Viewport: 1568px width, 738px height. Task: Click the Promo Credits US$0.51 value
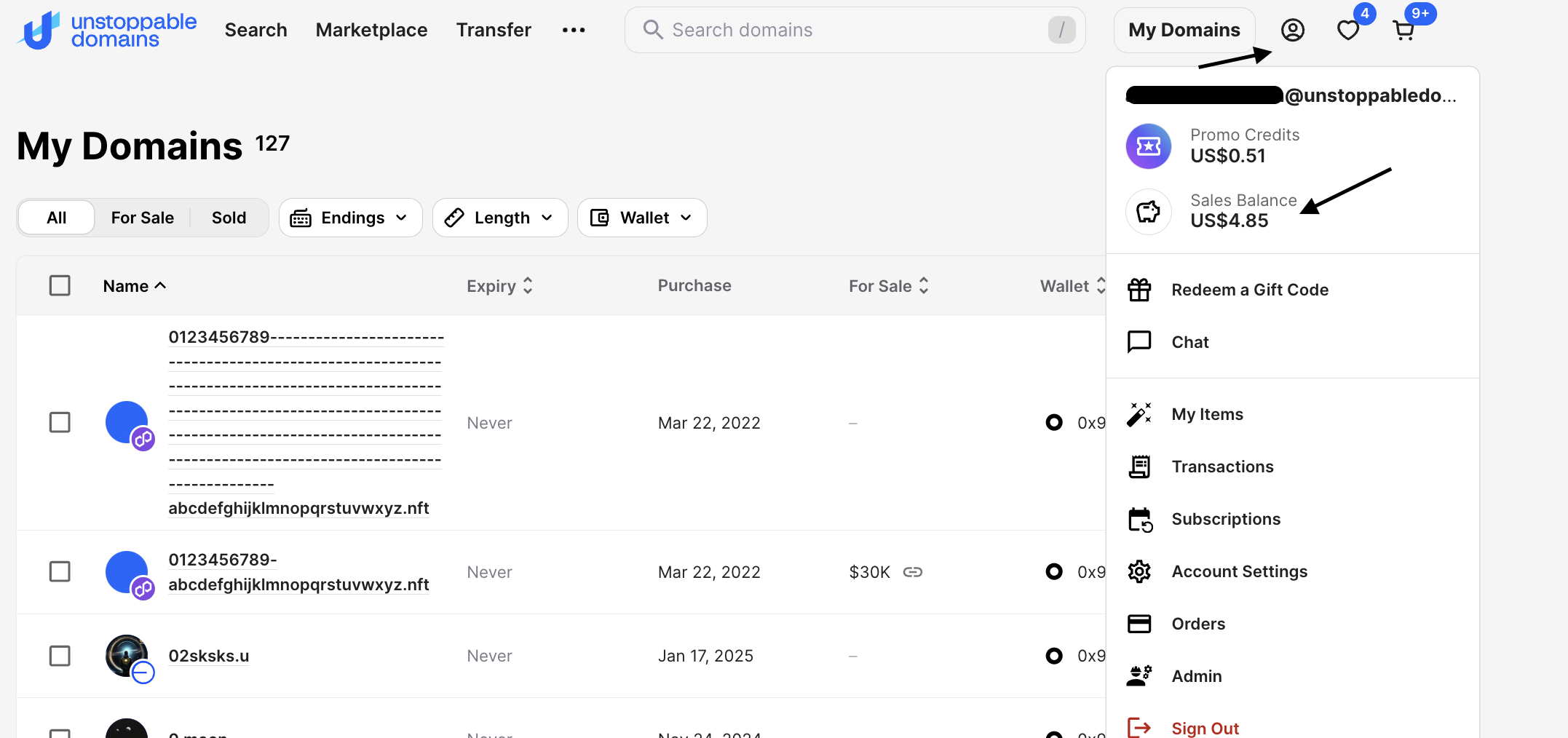point(1228,156)
